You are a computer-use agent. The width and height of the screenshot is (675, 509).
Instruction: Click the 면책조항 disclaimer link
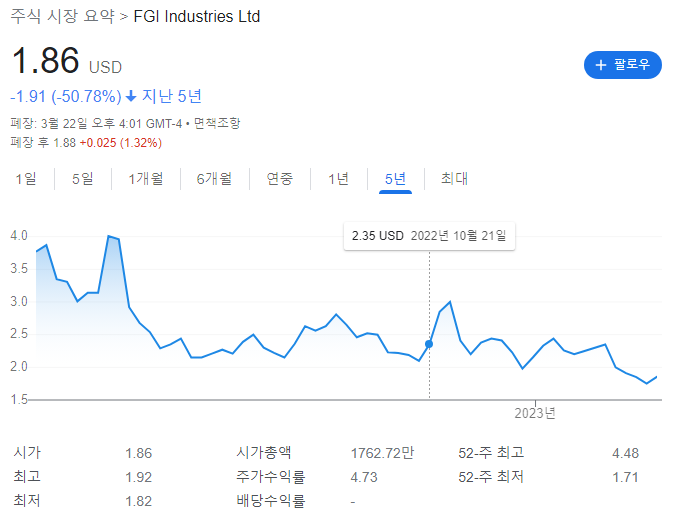pos(217,123)
